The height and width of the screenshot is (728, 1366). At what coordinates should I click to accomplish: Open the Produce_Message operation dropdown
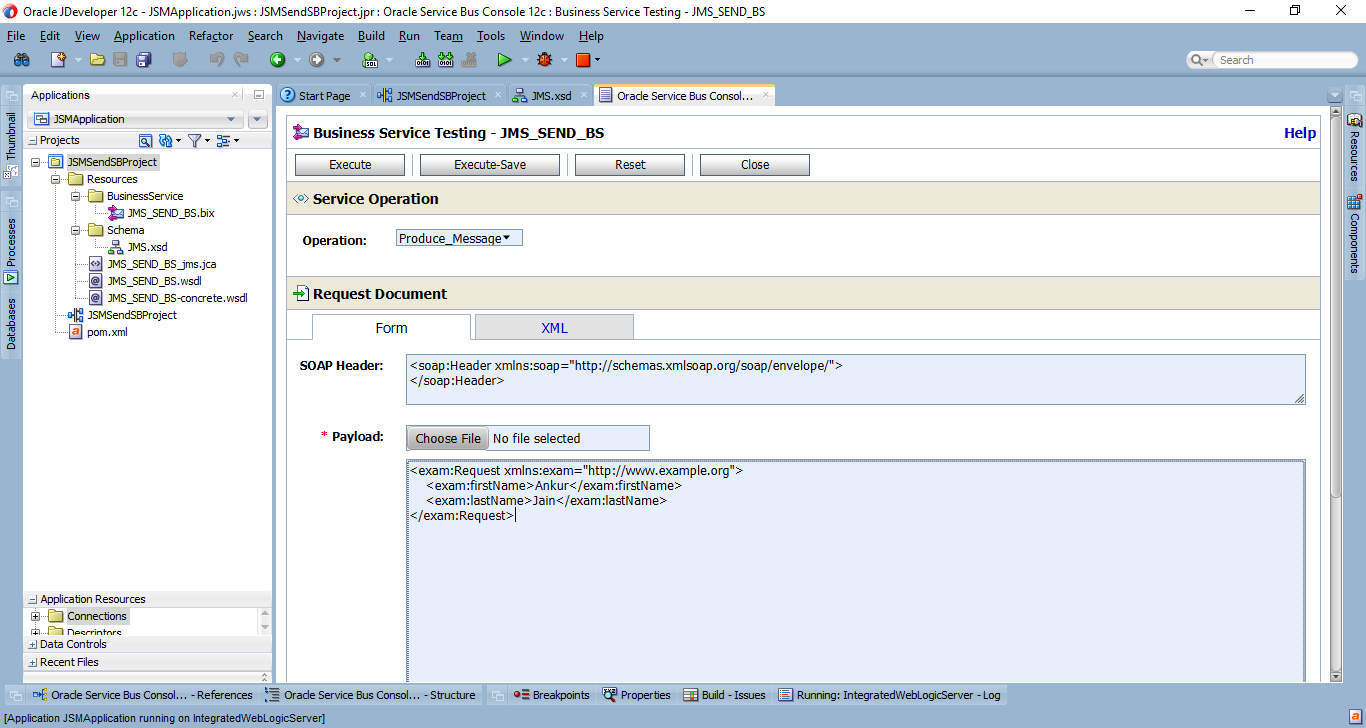click(x=458, y=237)
